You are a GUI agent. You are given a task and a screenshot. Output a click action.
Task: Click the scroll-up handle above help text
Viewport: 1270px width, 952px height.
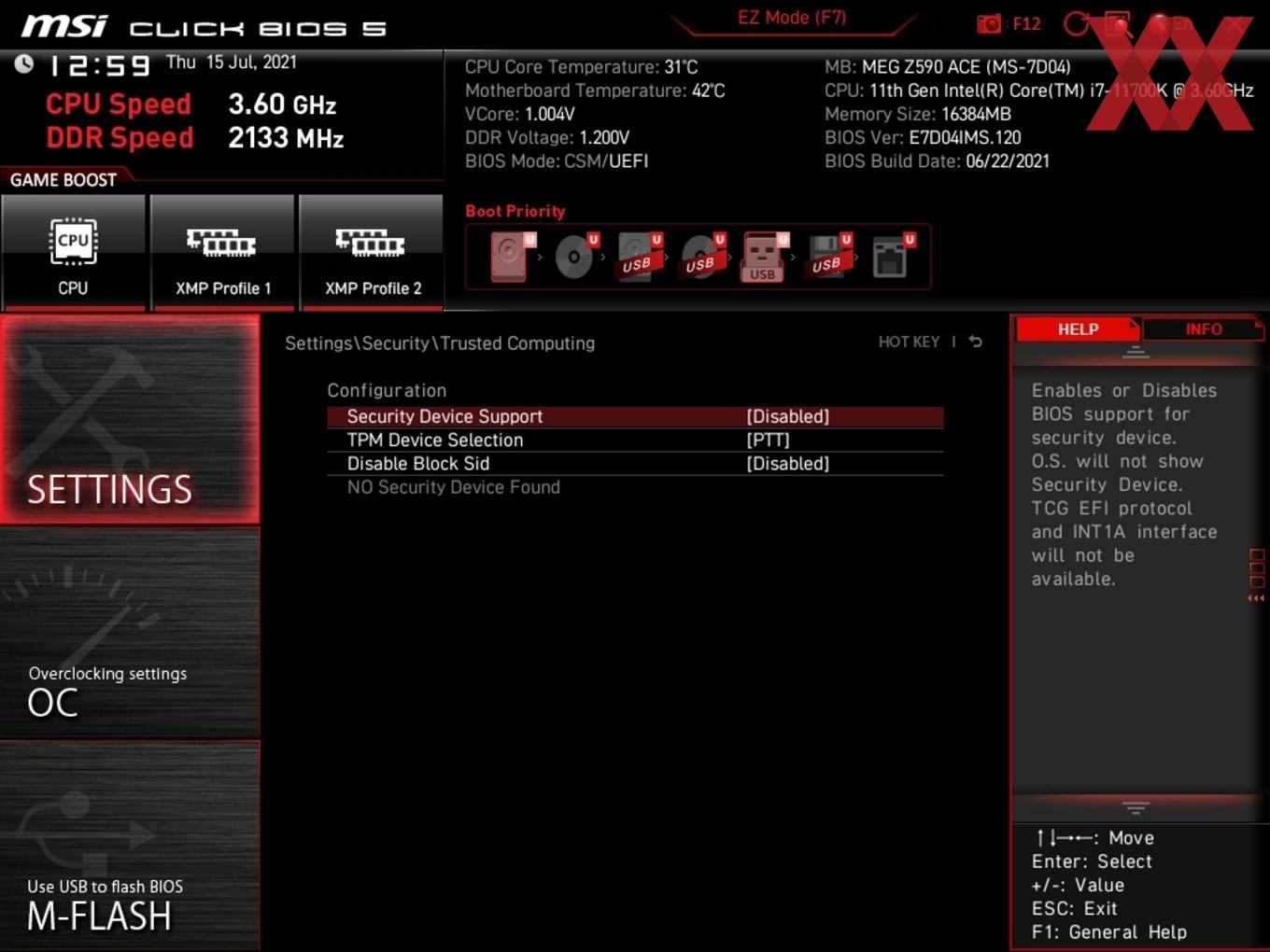pos(1136,352)
